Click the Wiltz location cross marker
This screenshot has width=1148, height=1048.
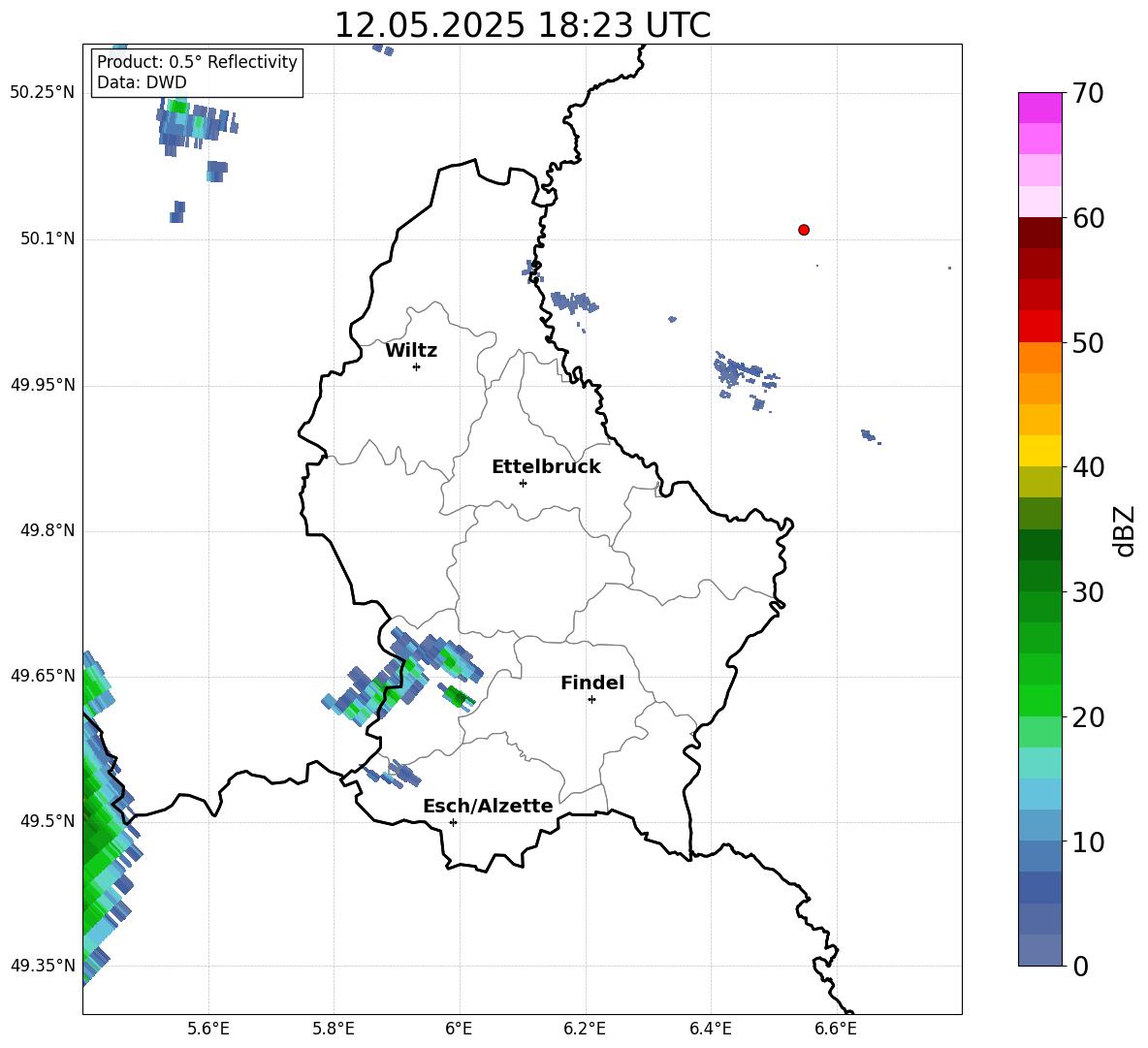[417, 366]
